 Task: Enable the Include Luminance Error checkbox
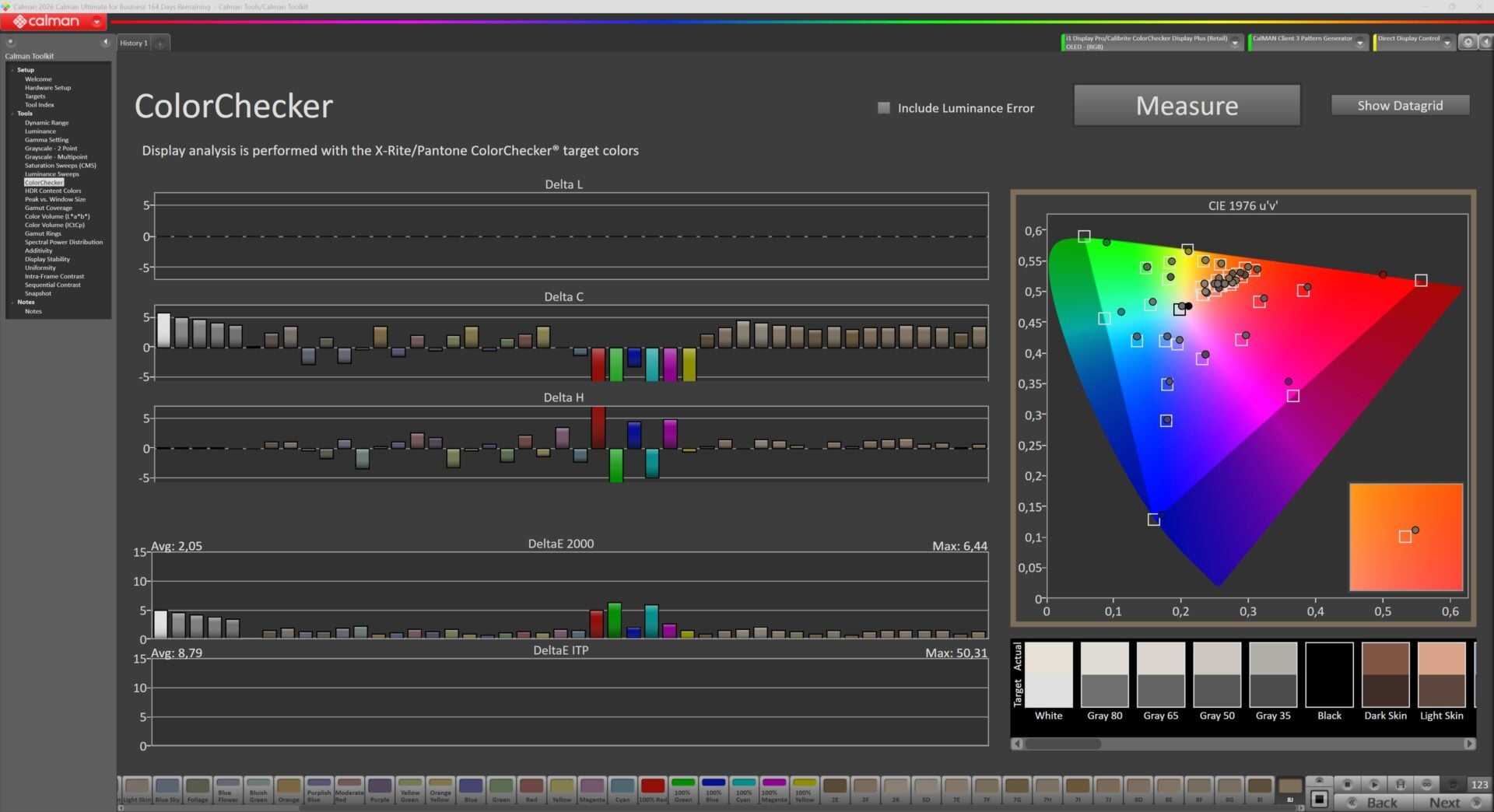[884, 108]
